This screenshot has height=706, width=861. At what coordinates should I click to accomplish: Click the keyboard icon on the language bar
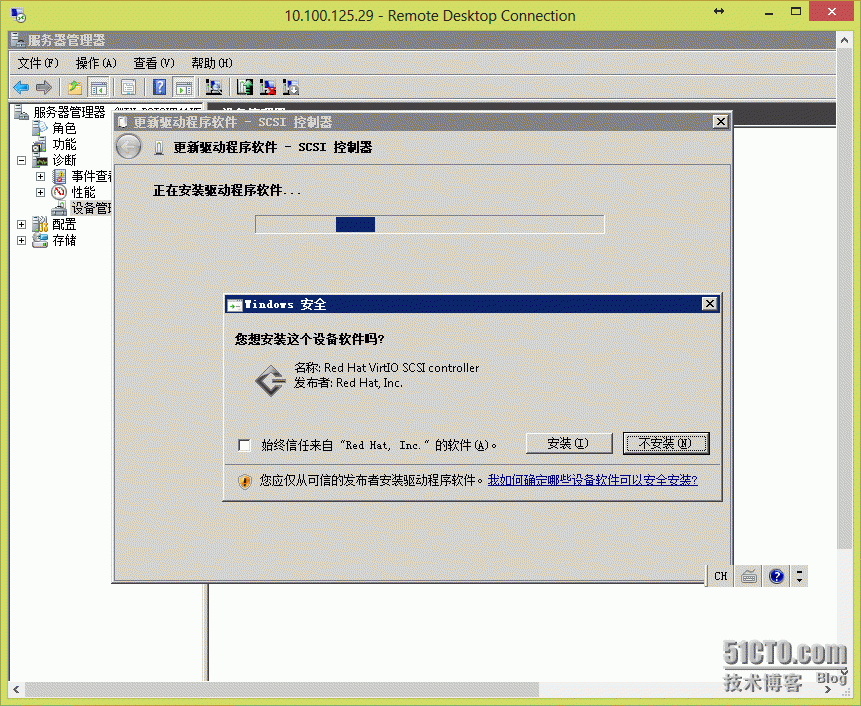tap(749, 576)
